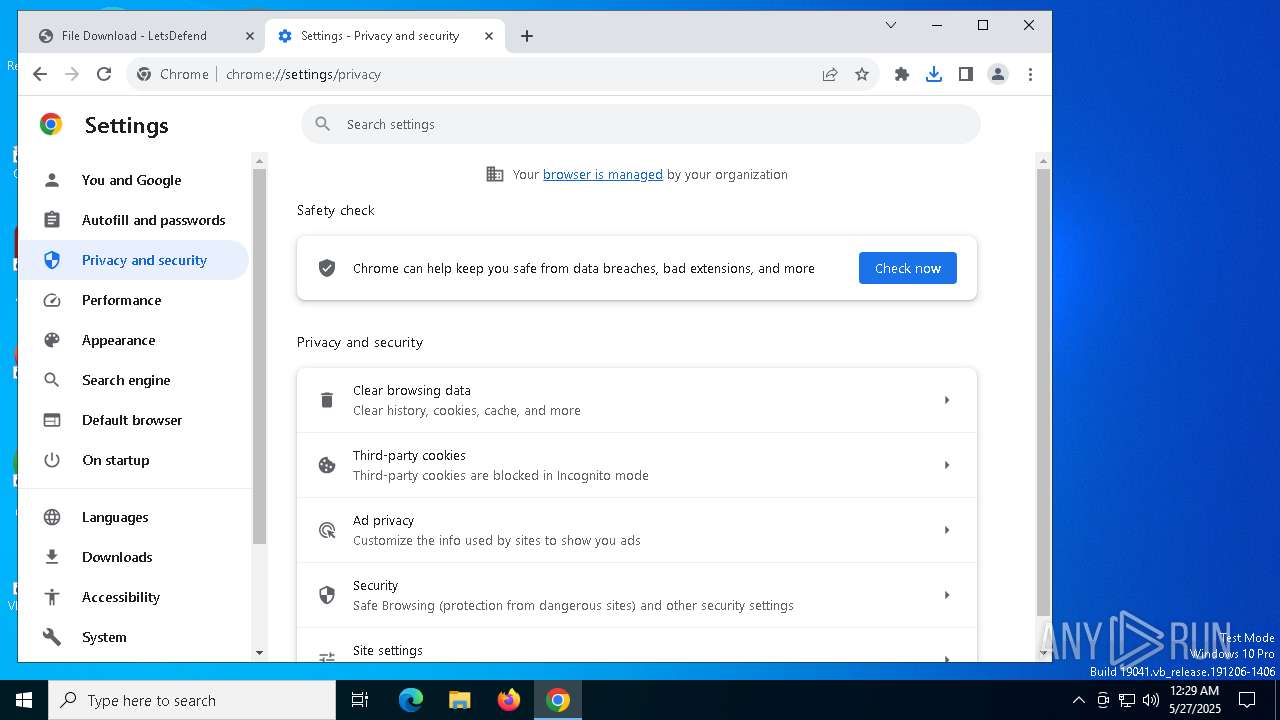The height and width of the screenshot is (720, 1280).
Task: Open the Downloads toolbar icon
Action: click(x=934, y=74)
